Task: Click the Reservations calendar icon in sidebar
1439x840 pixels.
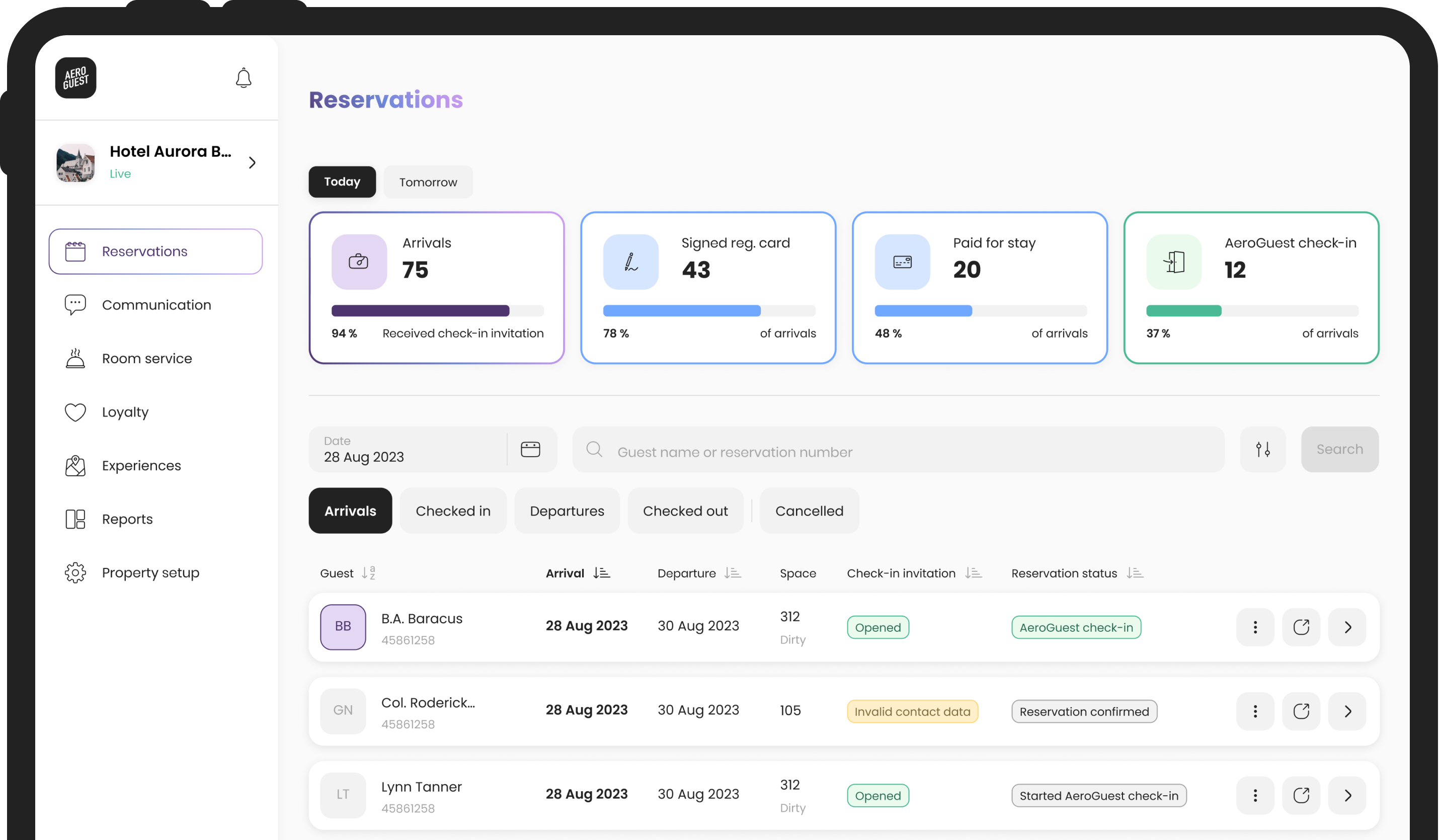Action: [x=75, y=251]
